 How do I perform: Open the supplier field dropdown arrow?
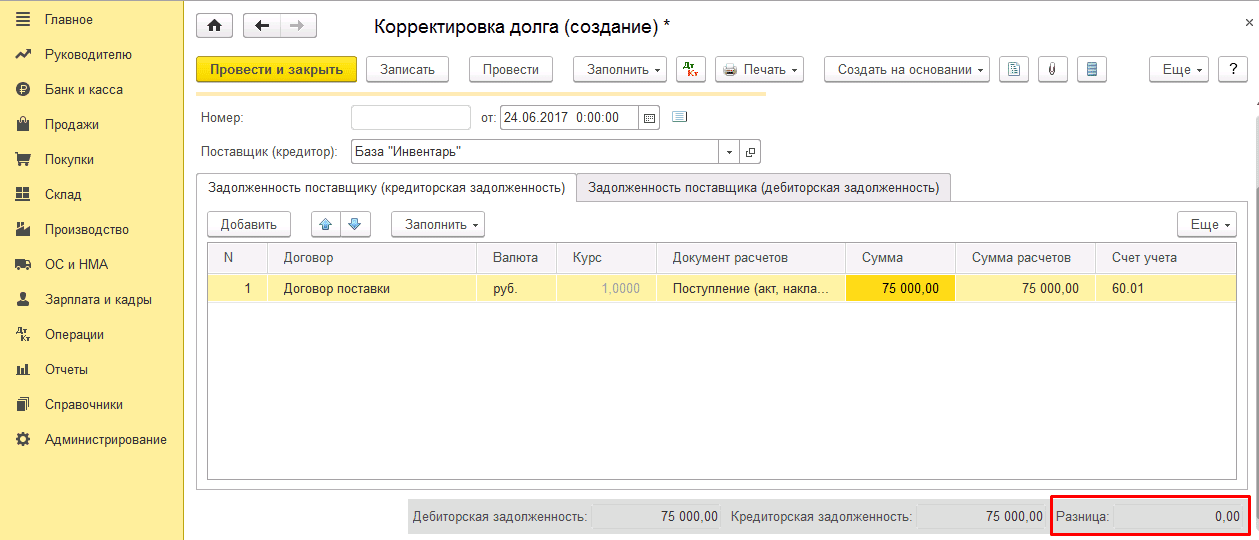coord(729,152)
